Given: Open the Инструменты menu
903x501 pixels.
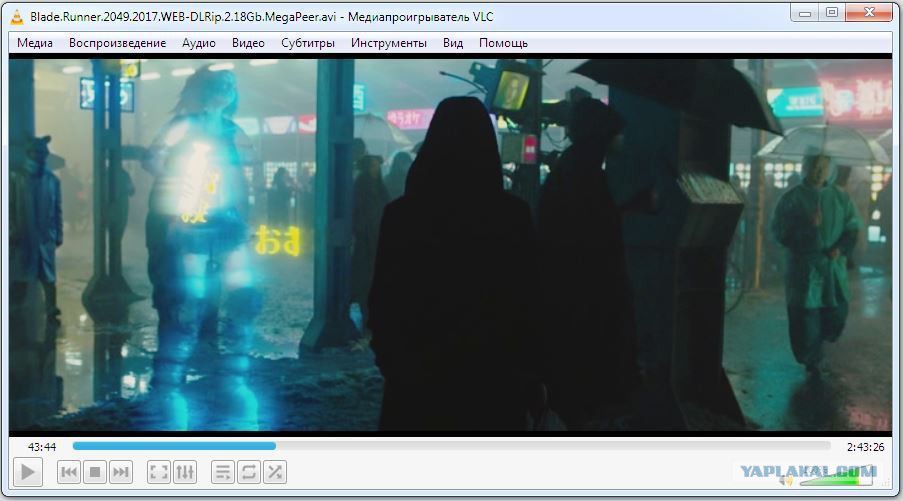Looking at the screenshot, I should pos(389,43).
